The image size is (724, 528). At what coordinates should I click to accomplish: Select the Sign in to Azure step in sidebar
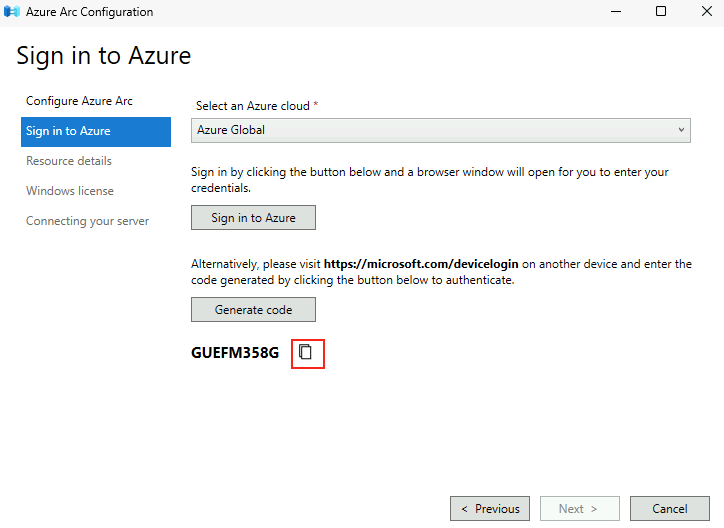[x=96, y=132]
